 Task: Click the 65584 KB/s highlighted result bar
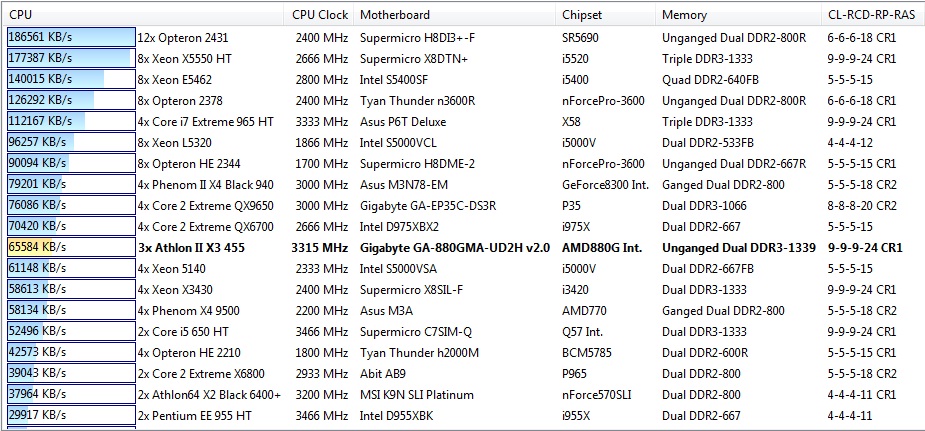pyautogui.click(x=70, y=247)
